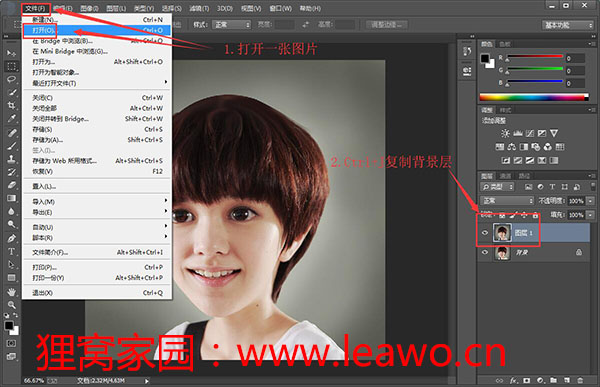The height and width of the screenshot is (387, 600).
Task: Toggle lock transparent pixels icon
Action: tap(502, 216)
